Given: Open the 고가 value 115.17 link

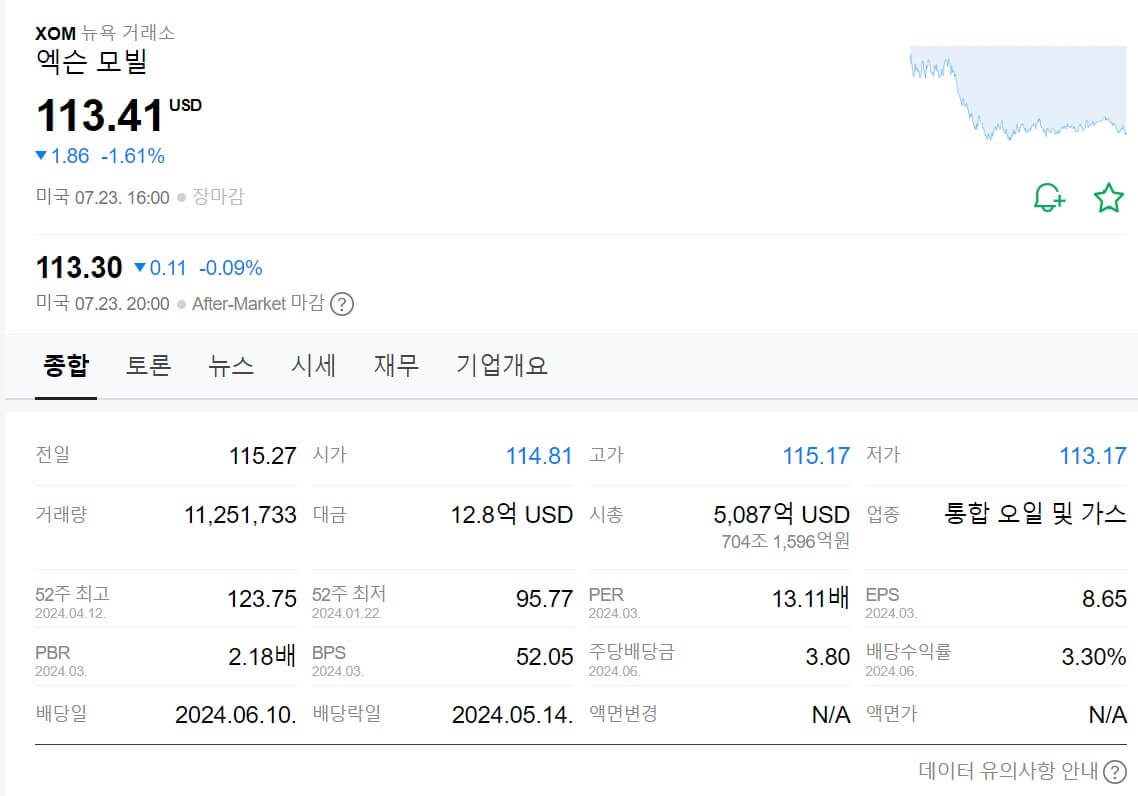Looking at the screenshot, I should click(x=818, y=455).
